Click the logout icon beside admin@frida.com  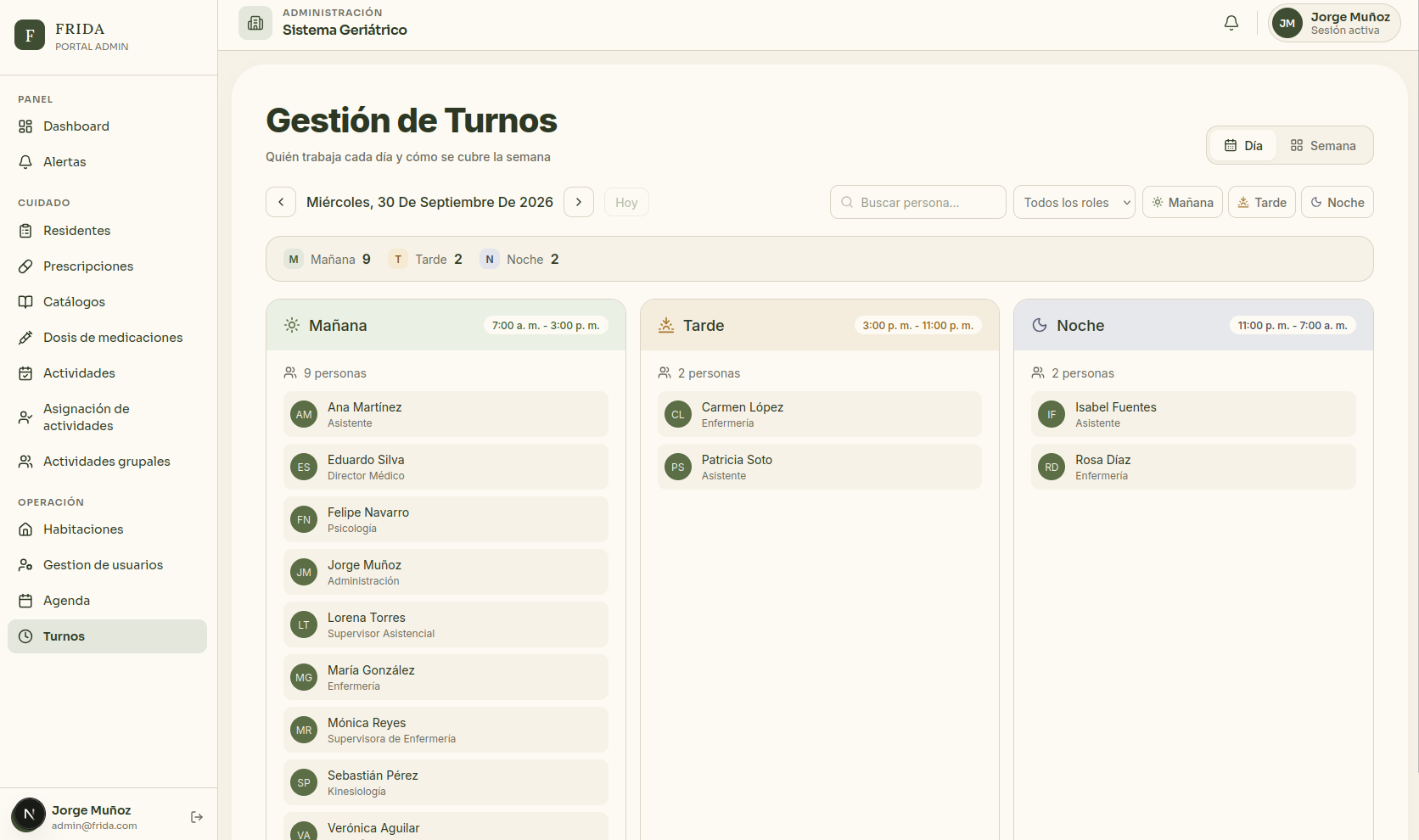(x=197, y=817)
